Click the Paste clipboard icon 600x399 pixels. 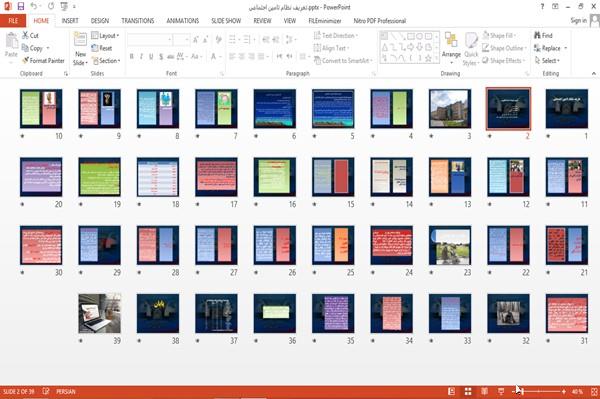click(x=11, y=41)
